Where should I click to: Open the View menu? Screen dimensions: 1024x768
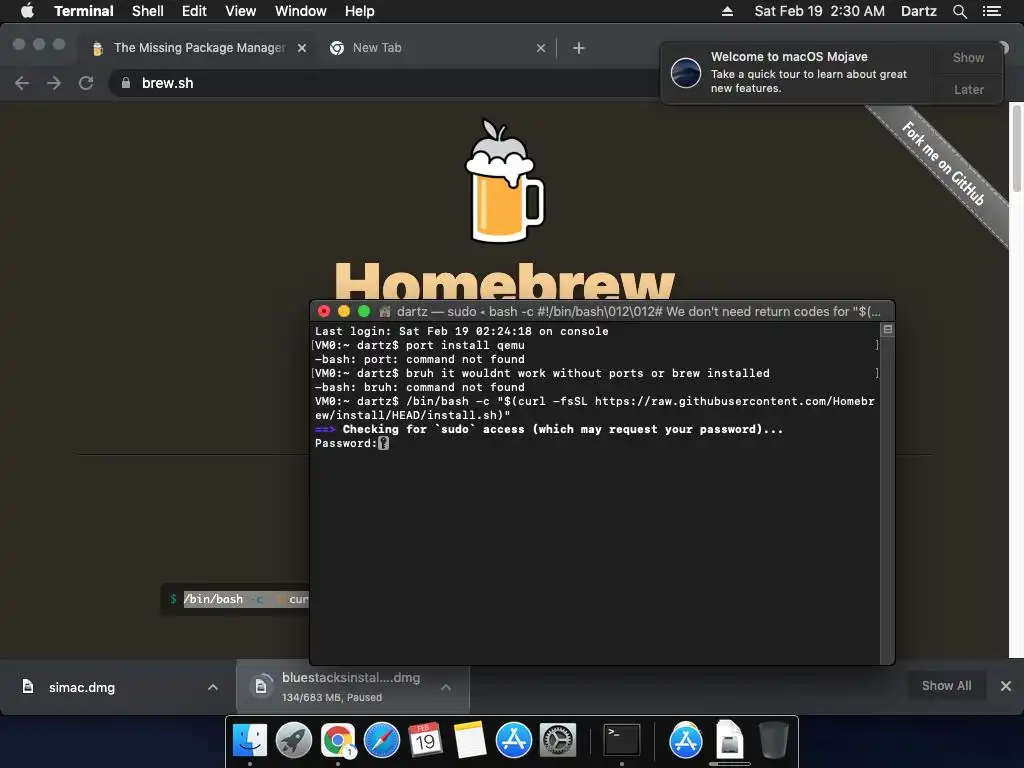tap(240, 11)
